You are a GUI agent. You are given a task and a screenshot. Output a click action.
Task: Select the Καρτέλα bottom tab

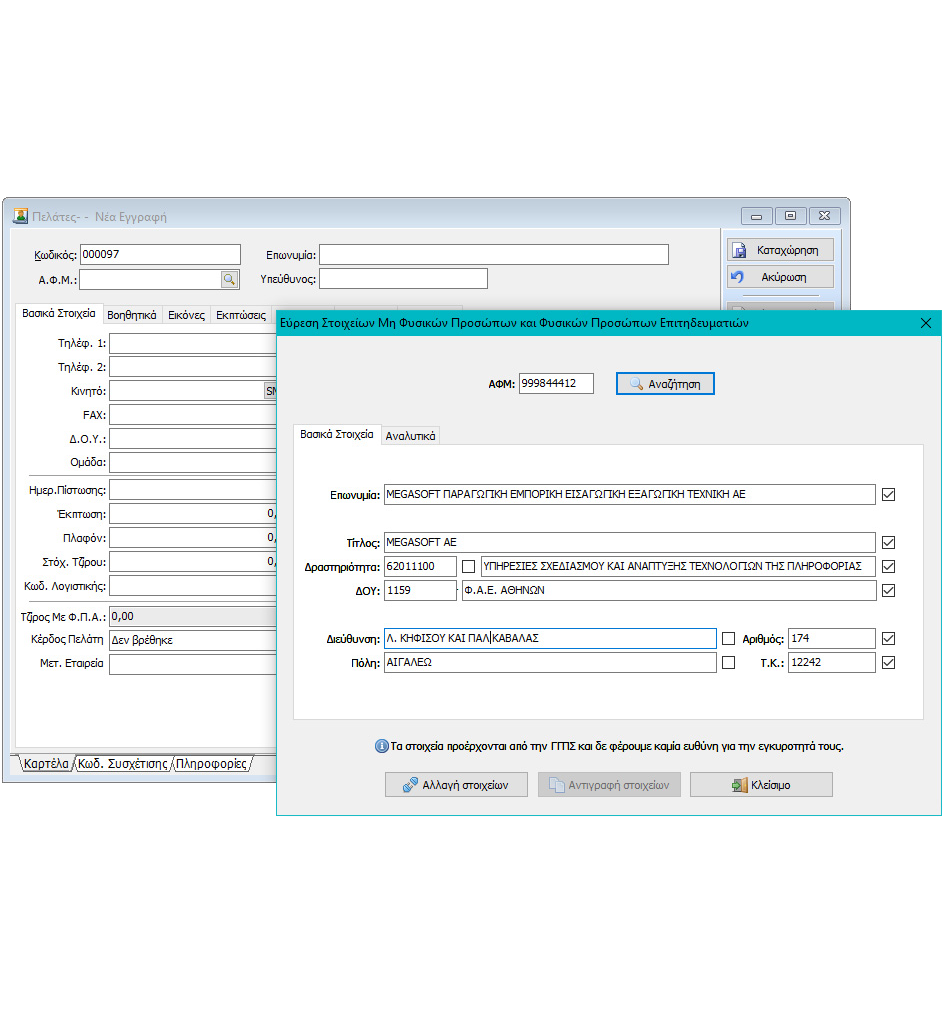(x=46, y=764)
